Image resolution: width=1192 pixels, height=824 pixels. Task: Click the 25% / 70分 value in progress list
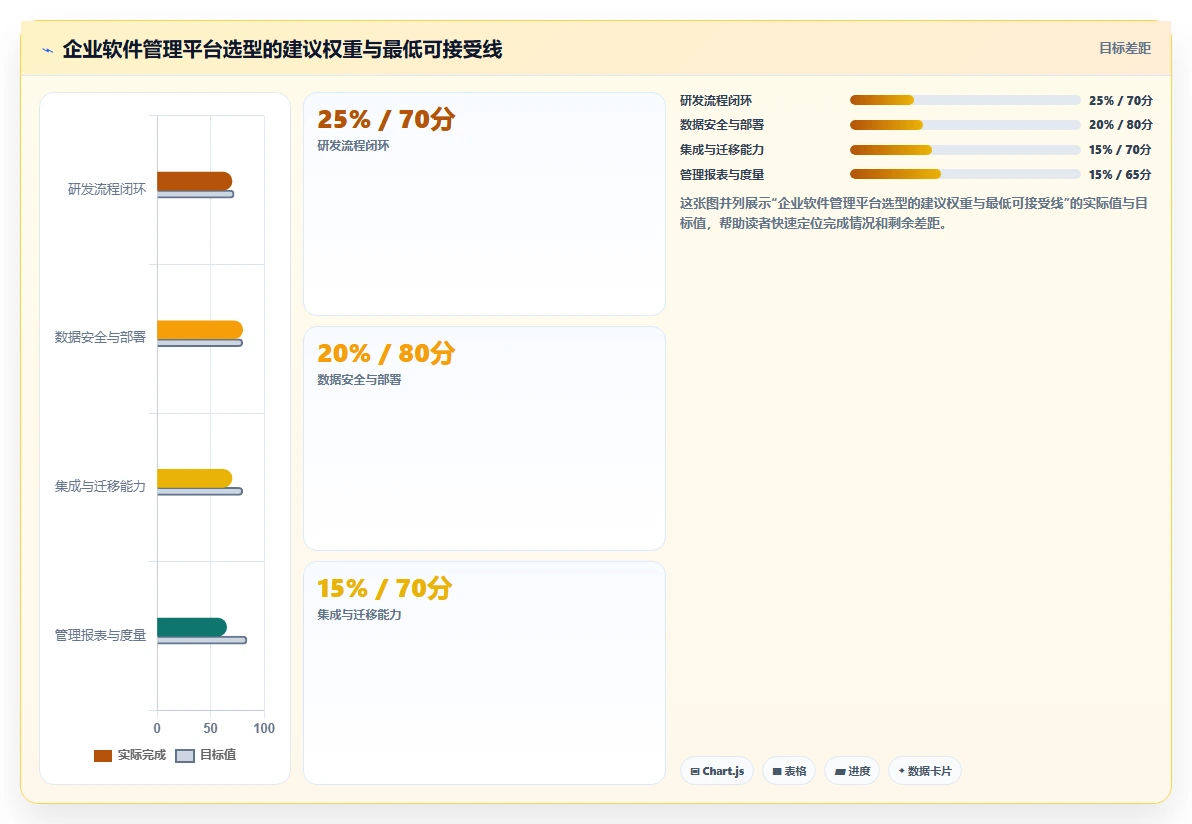tap(1121, 100)
